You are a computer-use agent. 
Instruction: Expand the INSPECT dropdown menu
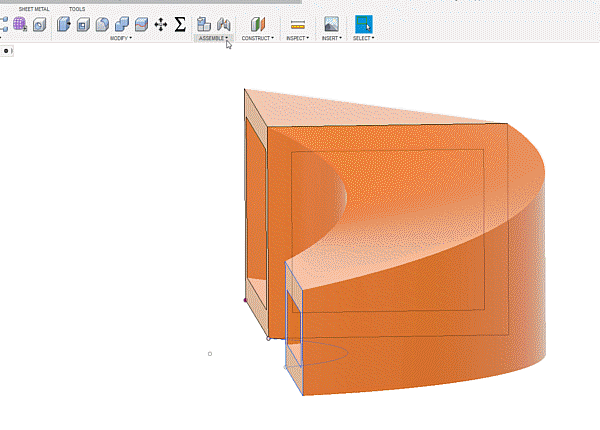pyautogui.click(x=298, y=38)
